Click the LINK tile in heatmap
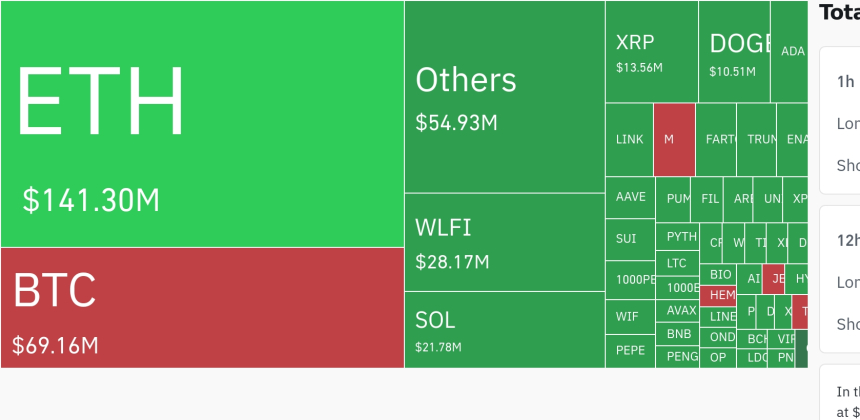 (x=629, y=140)
